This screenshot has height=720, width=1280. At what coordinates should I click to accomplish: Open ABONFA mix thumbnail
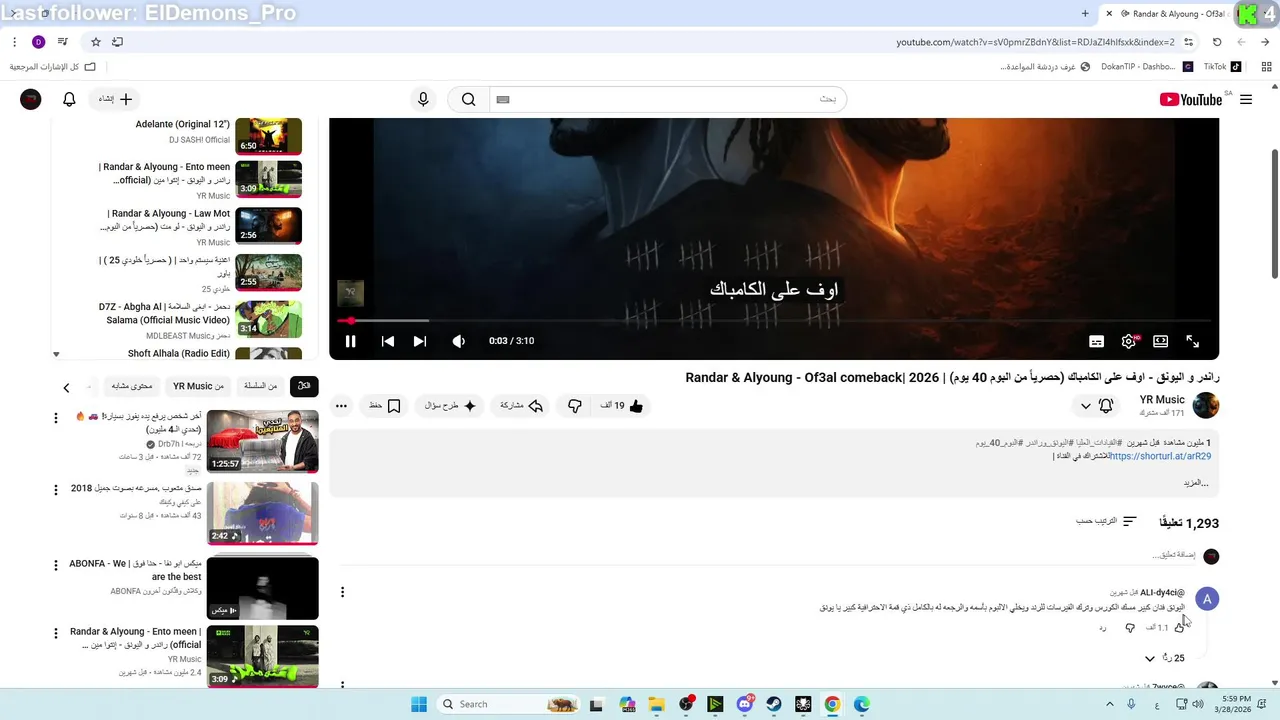262,588
